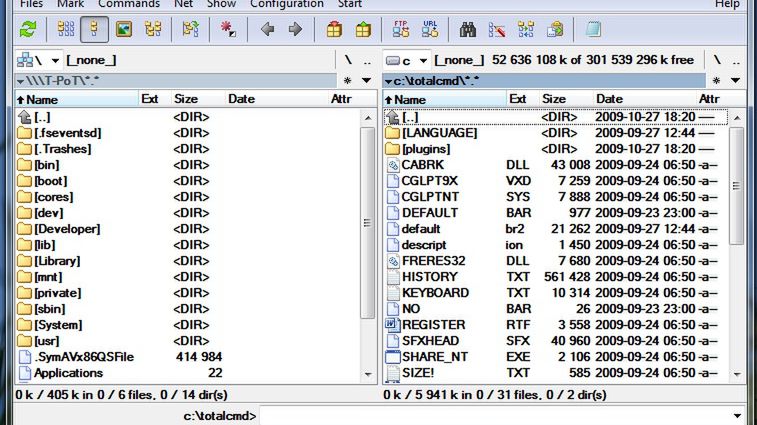Open right panel c drive dropdown arrow
Image resolution: width=757 pixels, height=425 pixels.
423,61
